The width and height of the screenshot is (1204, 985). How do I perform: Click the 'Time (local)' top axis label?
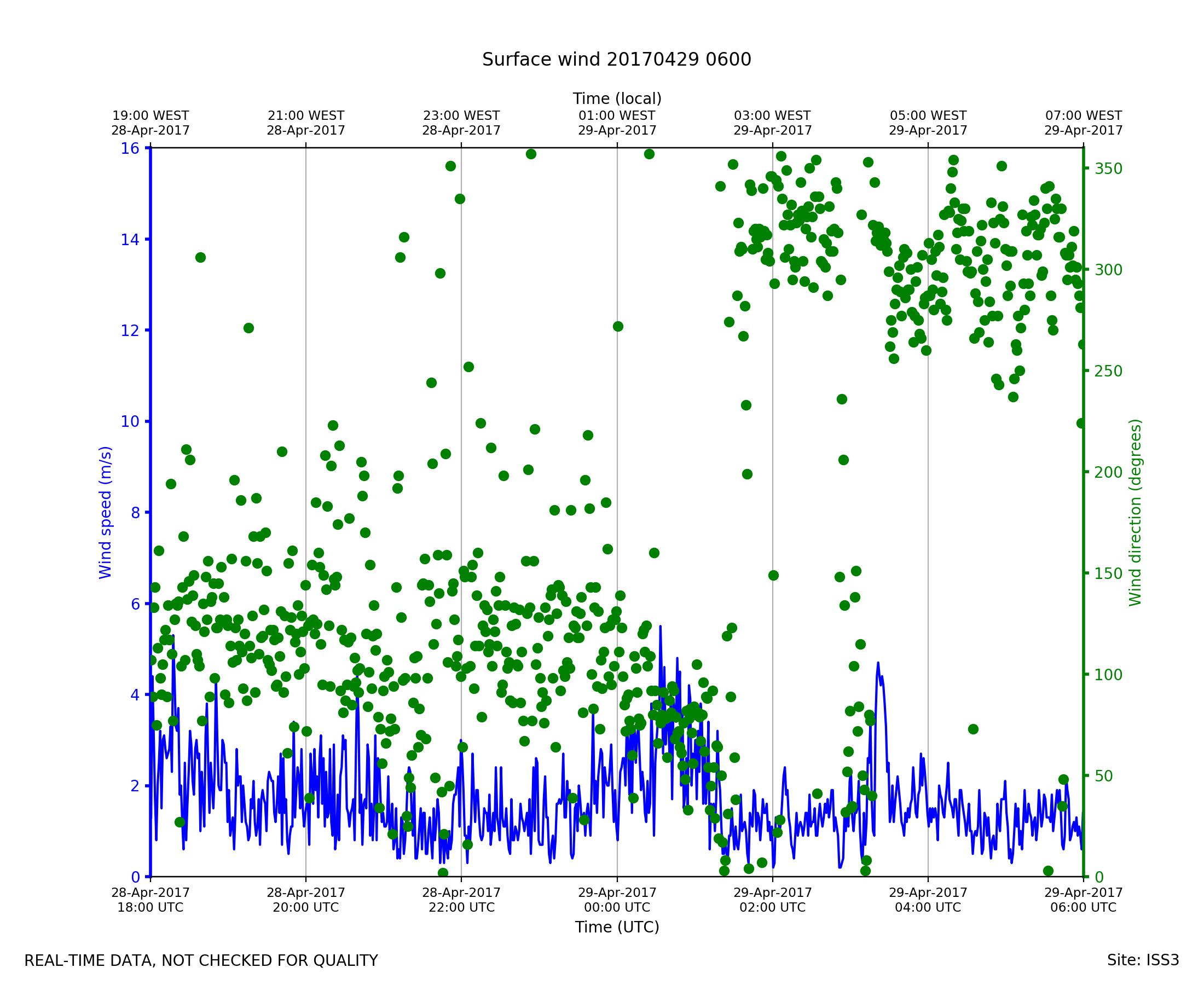[x=617, y=99]
